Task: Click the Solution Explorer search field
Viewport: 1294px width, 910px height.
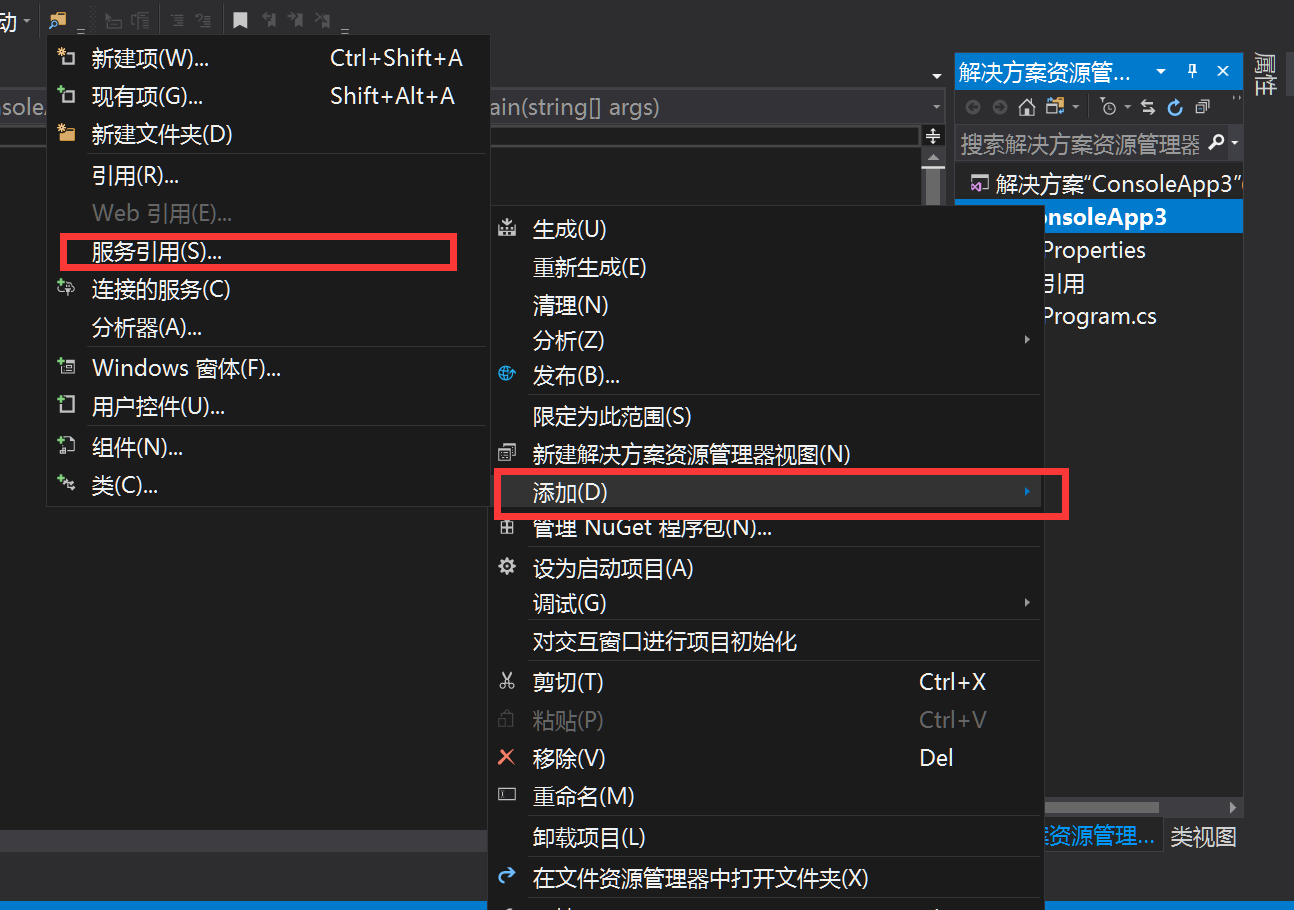Action: [1079, 144]
